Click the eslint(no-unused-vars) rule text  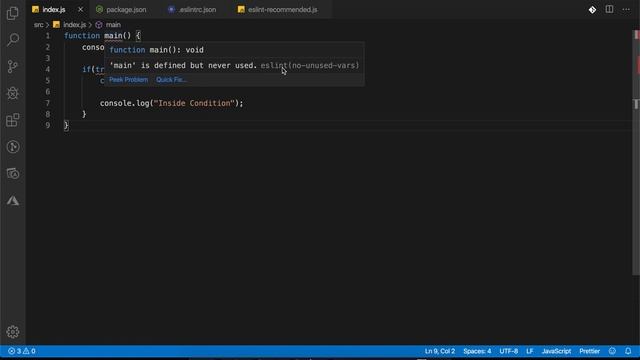coord(310,65)
